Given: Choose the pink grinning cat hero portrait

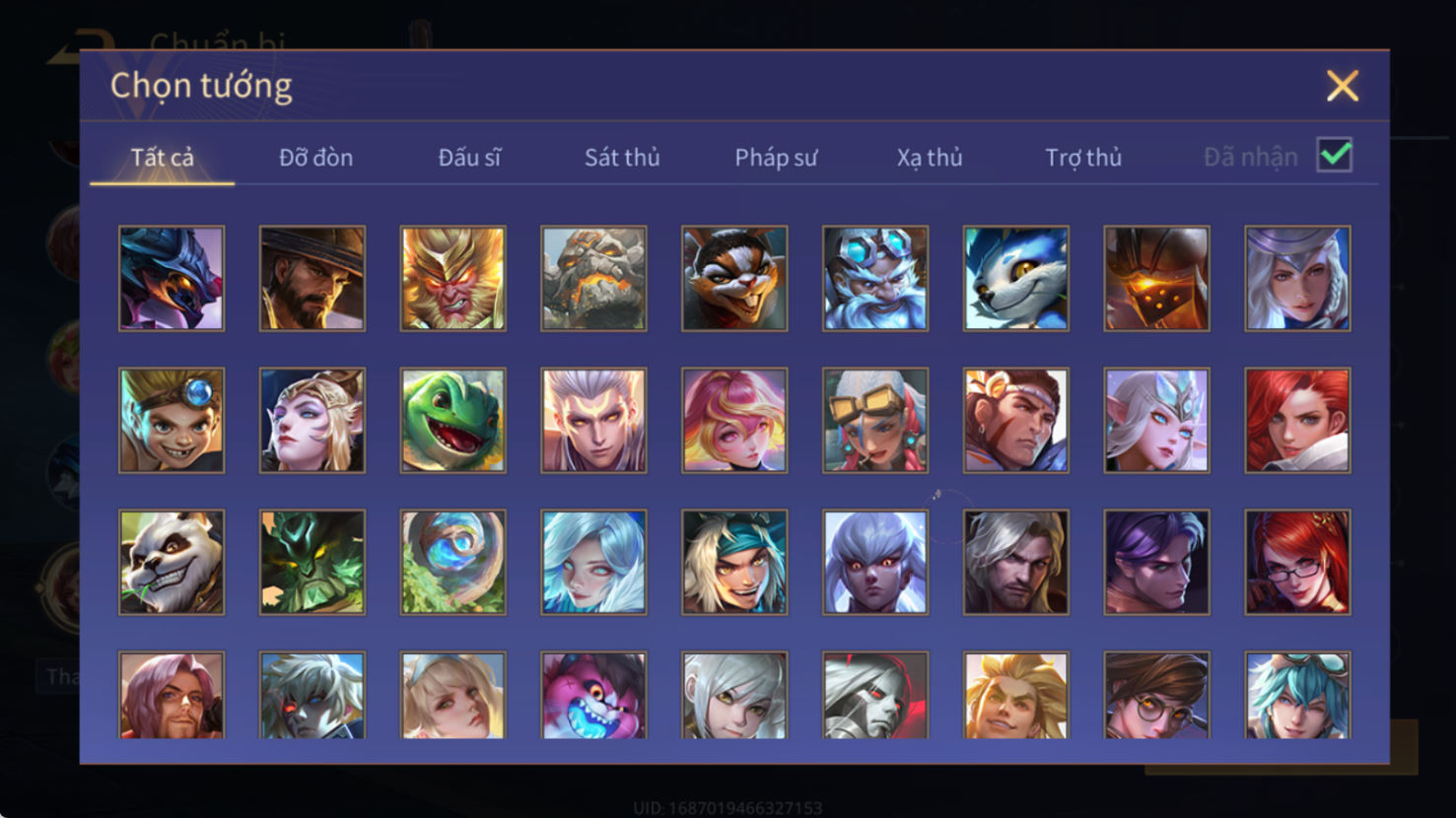Looking at the screenshot, I should [x=593, y=695].
